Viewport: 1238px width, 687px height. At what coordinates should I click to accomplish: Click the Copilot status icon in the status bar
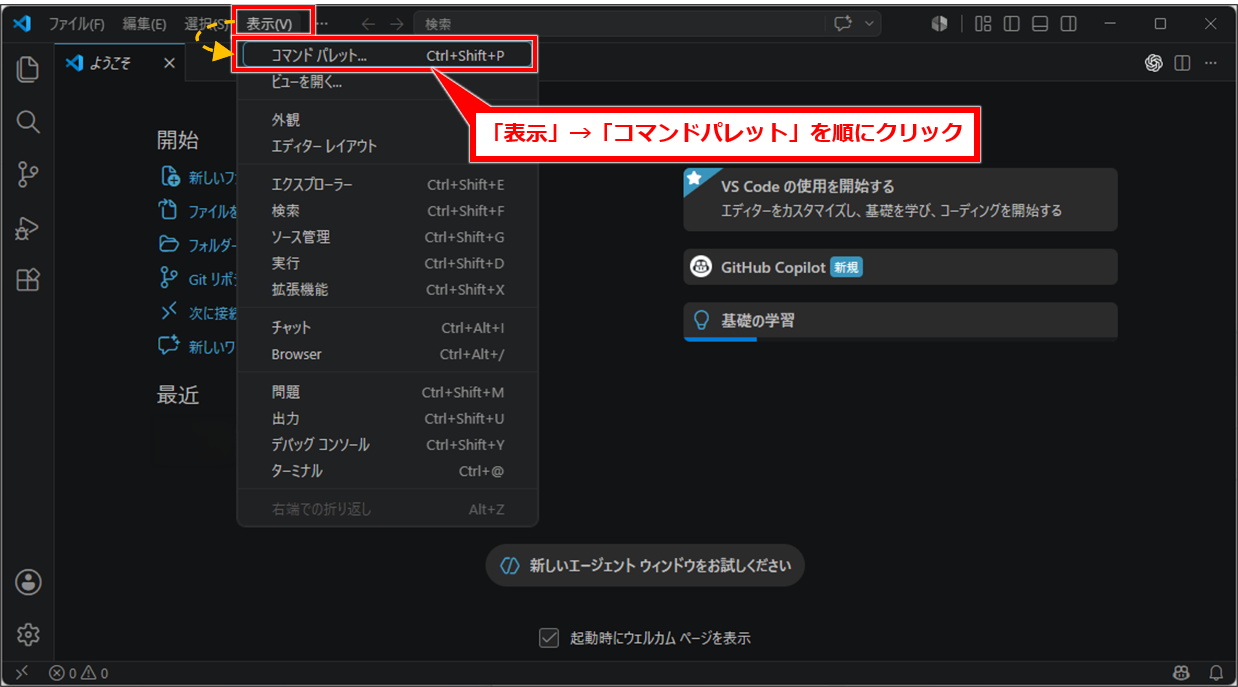(1183, 673)
